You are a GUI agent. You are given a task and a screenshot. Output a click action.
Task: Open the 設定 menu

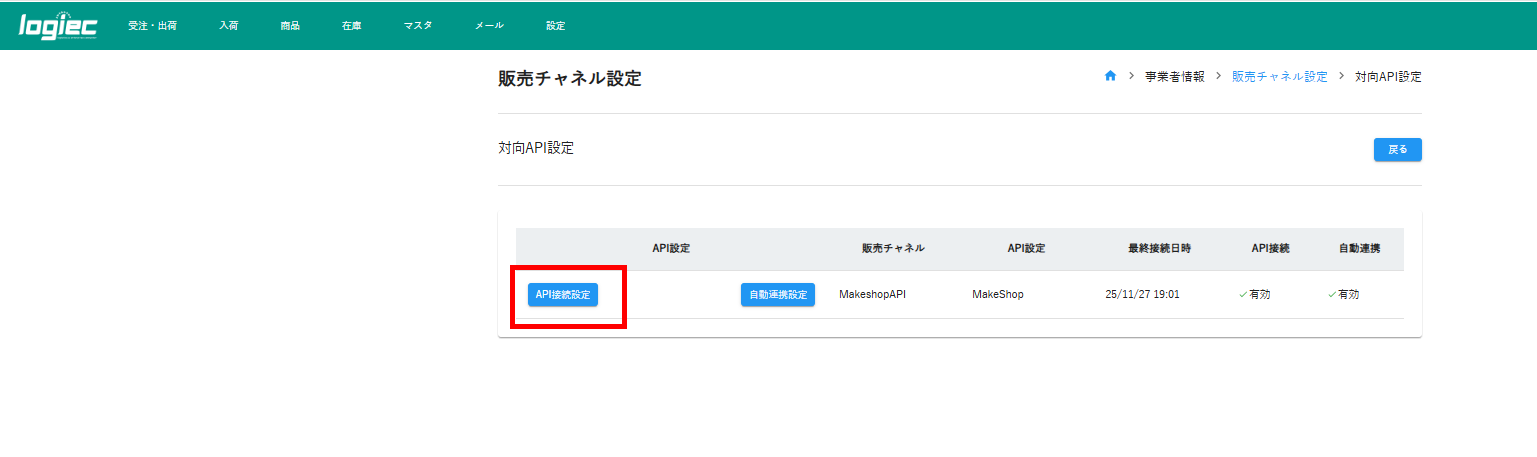555,26
